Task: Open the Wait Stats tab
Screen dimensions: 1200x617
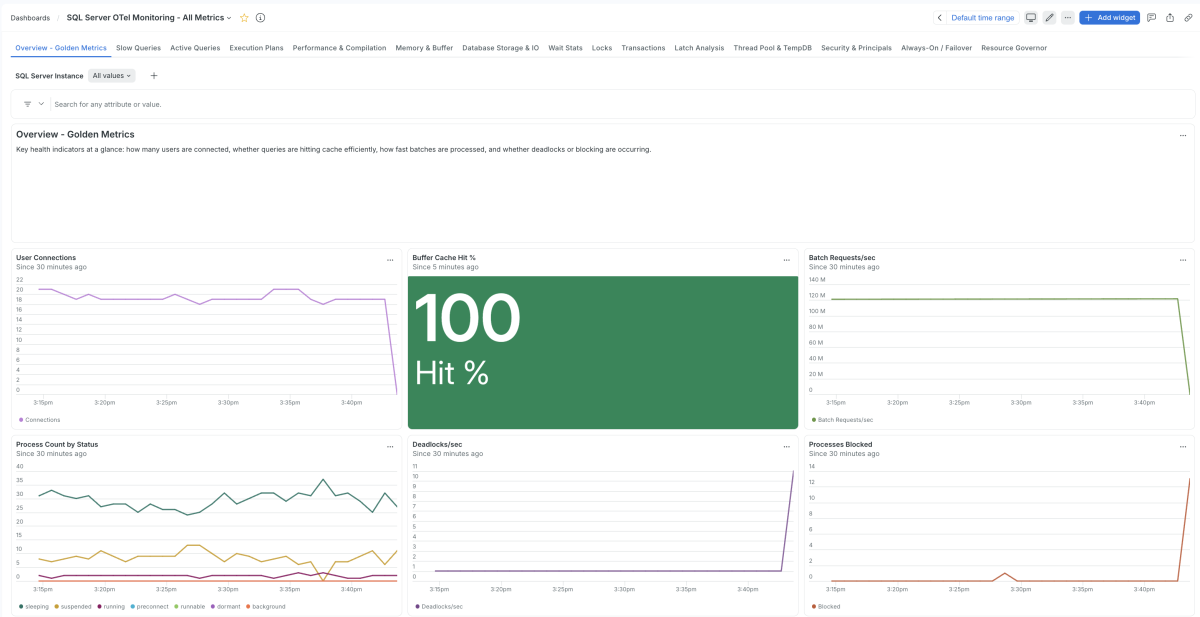Action: click(565, 48)
